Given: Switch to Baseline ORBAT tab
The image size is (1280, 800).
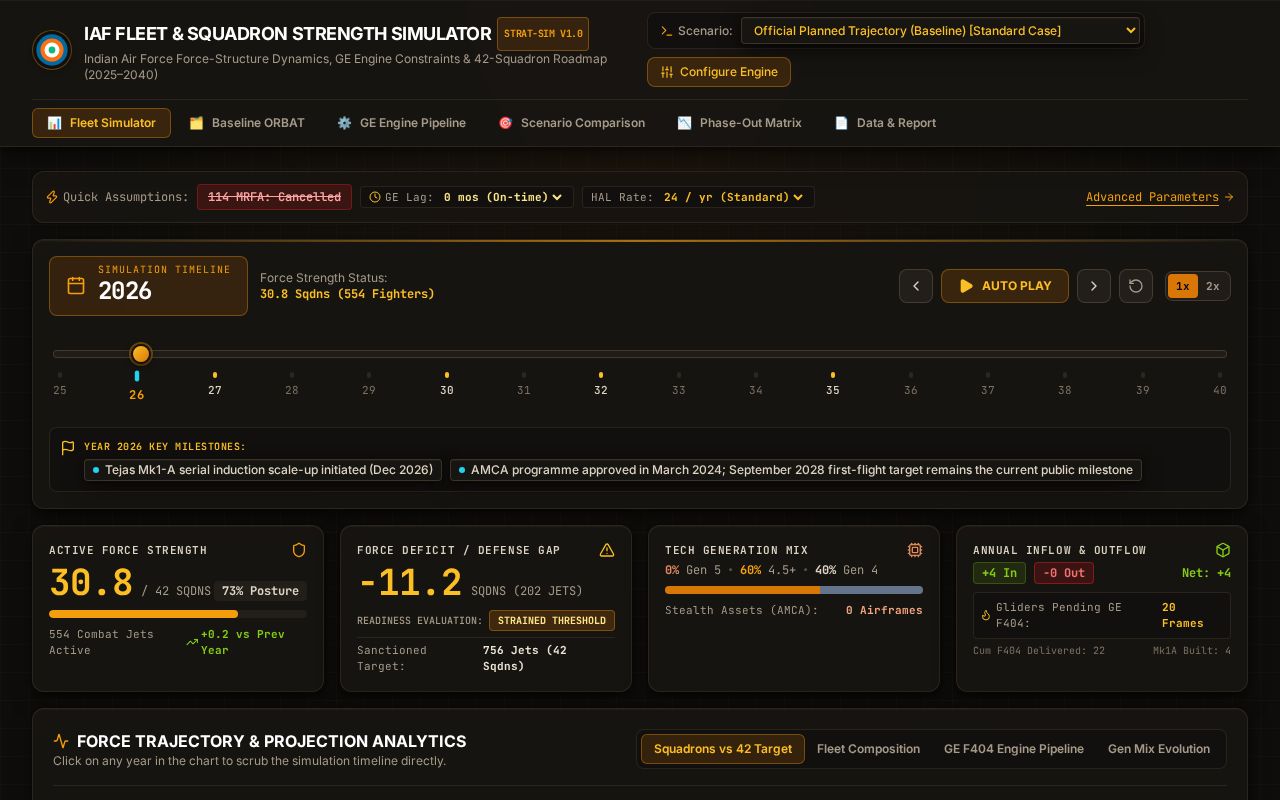Looking at the screenshot, I should click(247, 123).
